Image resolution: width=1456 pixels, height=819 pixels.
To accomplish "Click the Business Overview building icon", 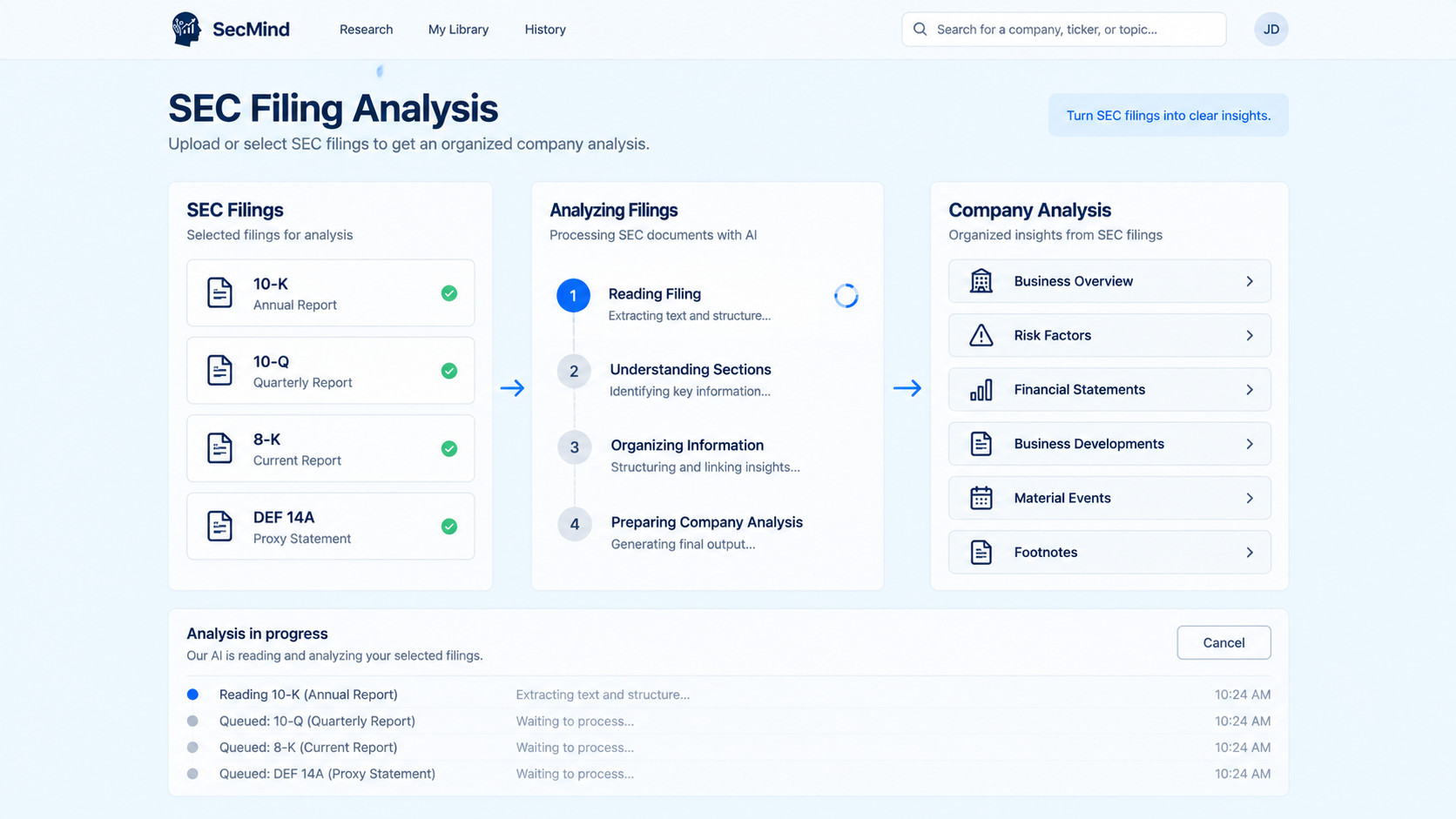I will click(981, 281).
